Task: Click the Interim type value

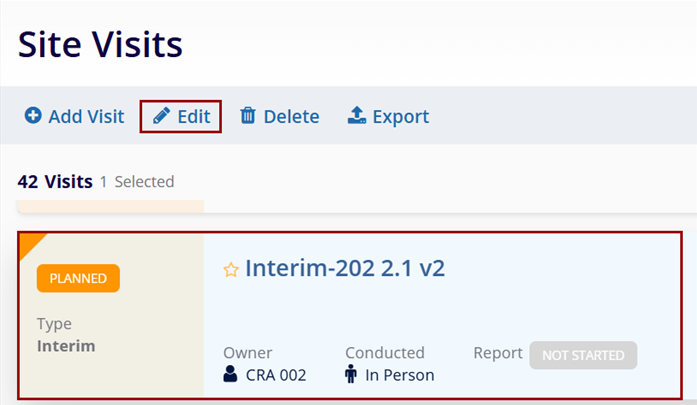Action: click(x=66, y=346)
